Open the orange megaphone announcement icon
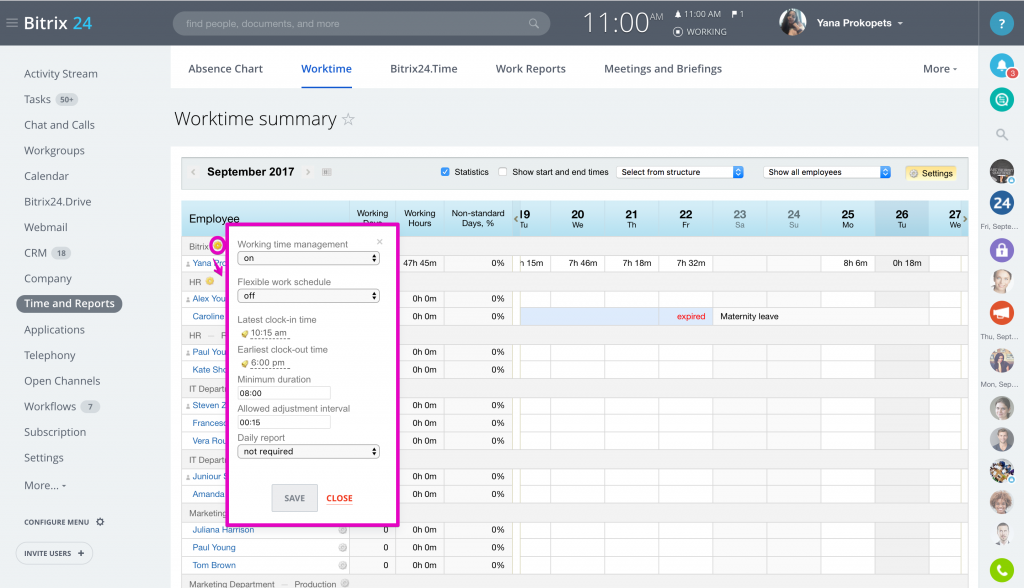 click(x=1002, y=313)
